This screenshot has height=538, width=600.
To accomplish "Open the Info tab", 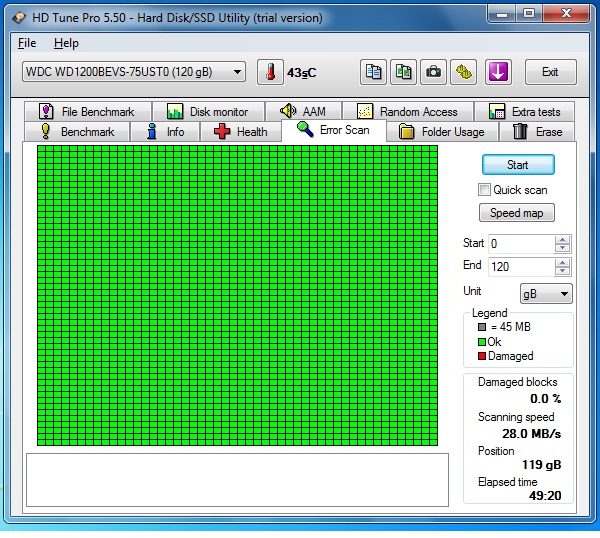I will pos(165,132).
